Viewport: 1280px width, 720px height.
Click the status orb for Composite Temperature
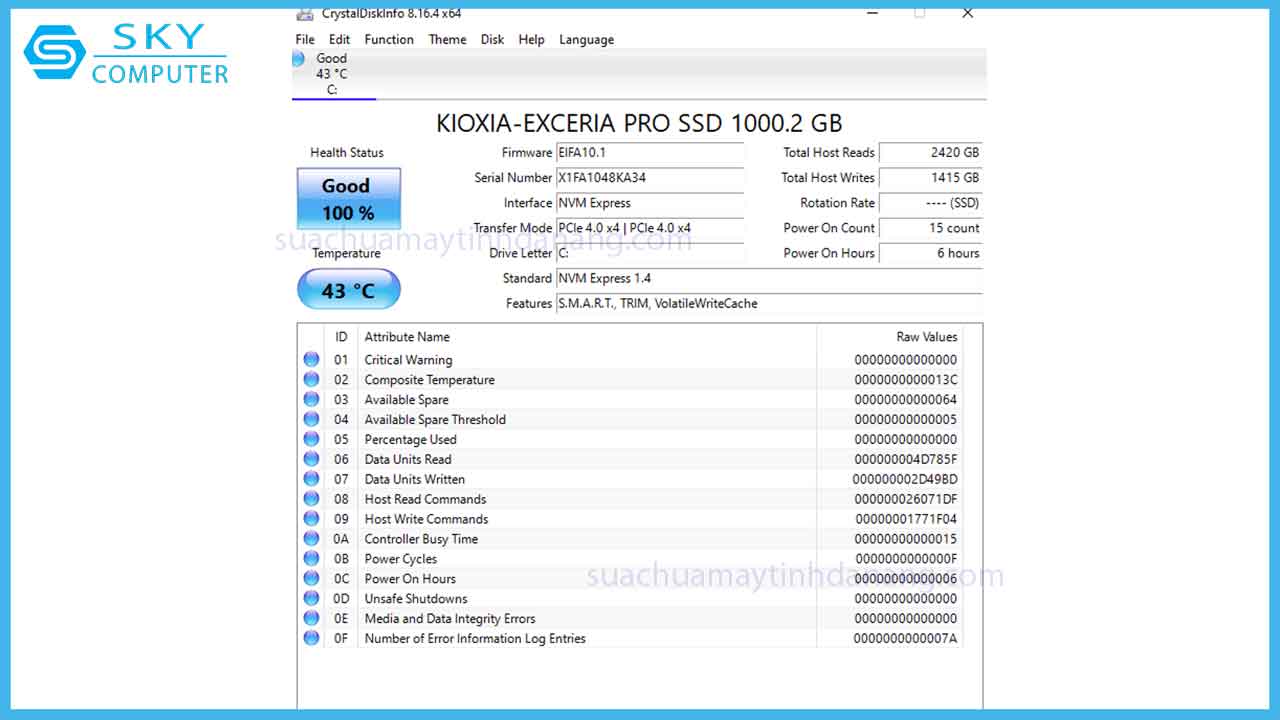[x=311, y=379]
